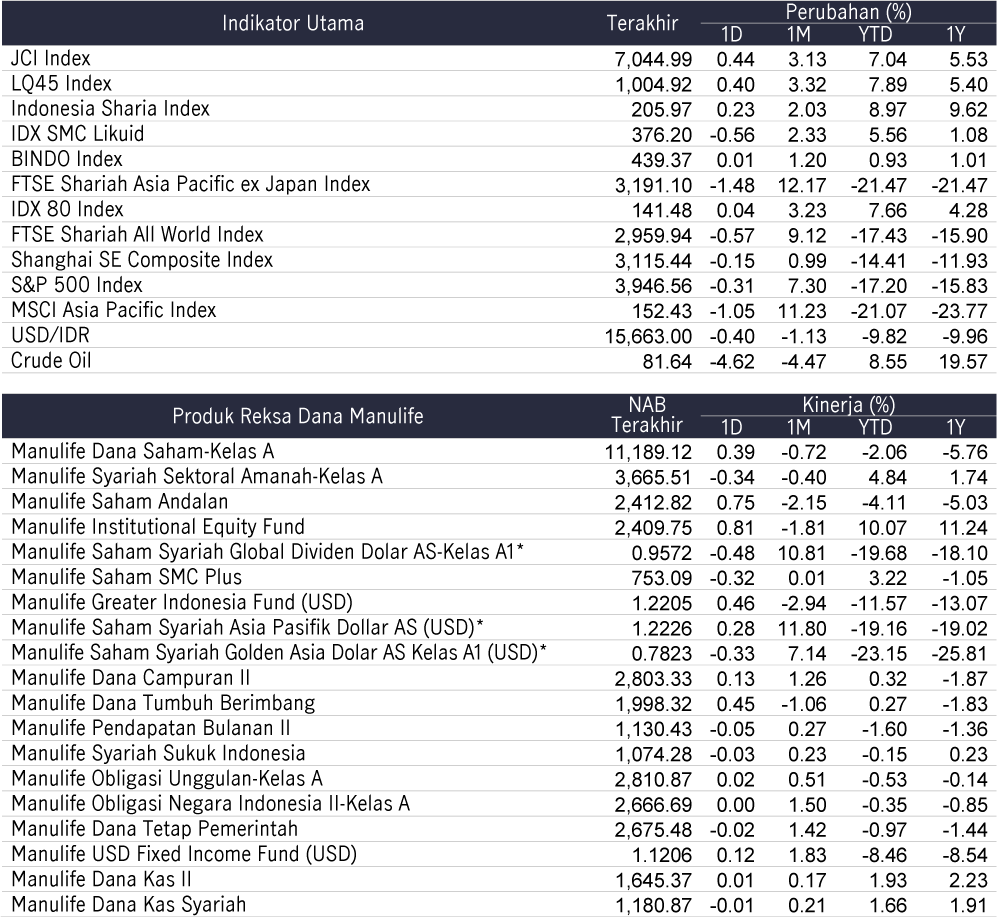This screenshot has height=917, width=997.
Task: Click the 'Terakhir' column header
Action: 642,24
